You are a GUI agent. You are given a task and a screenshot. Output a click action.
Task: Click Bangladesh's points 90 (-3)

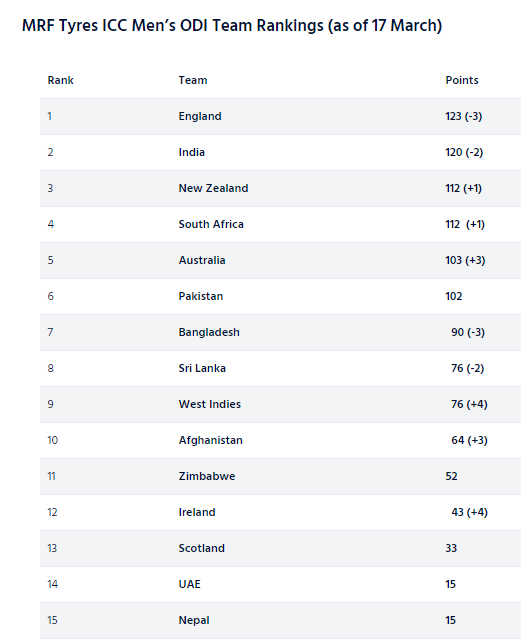point(468,332)
